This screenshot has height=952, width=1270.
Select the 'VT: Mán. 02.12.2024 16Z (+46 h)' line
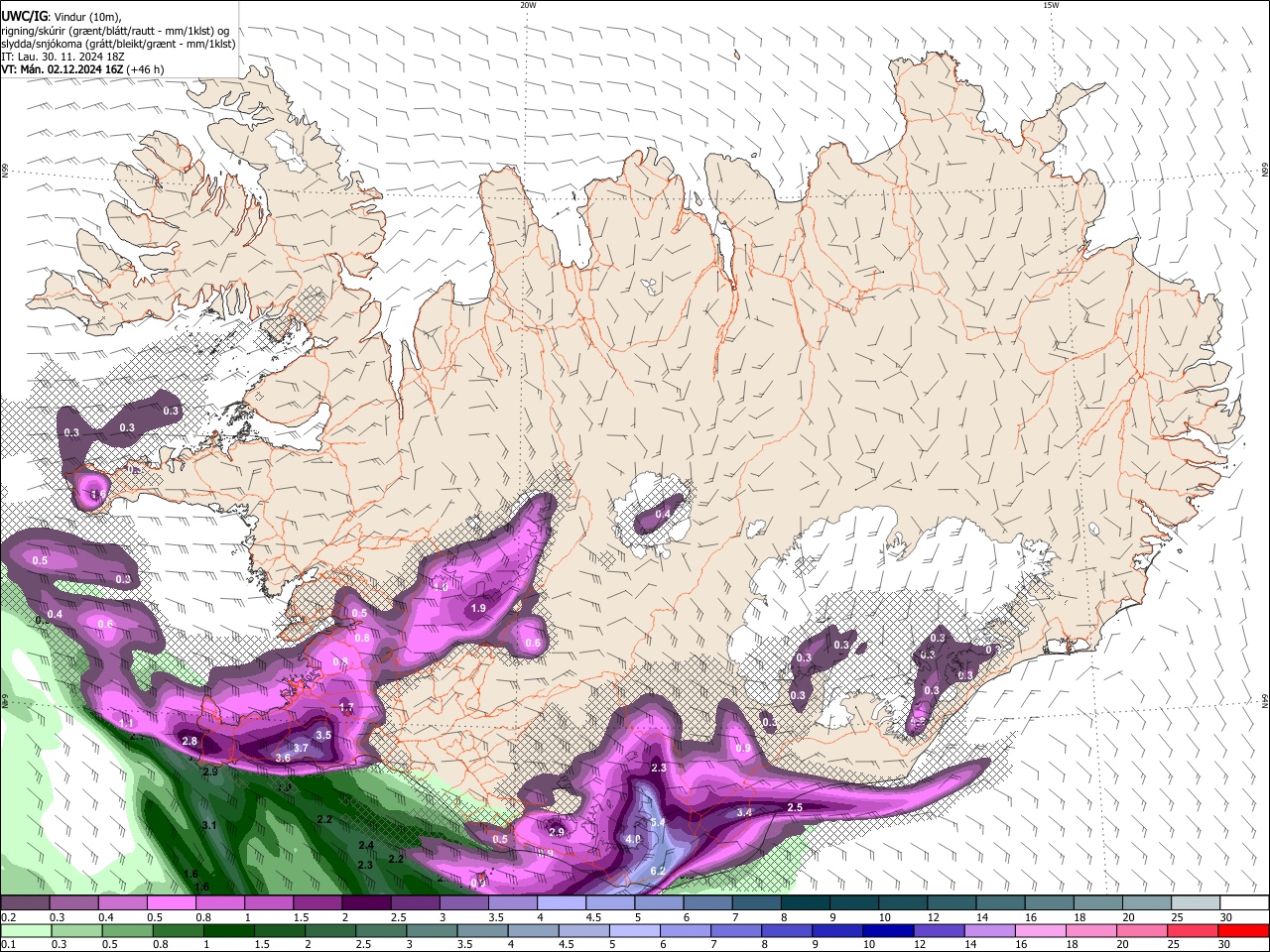[82, 69]
